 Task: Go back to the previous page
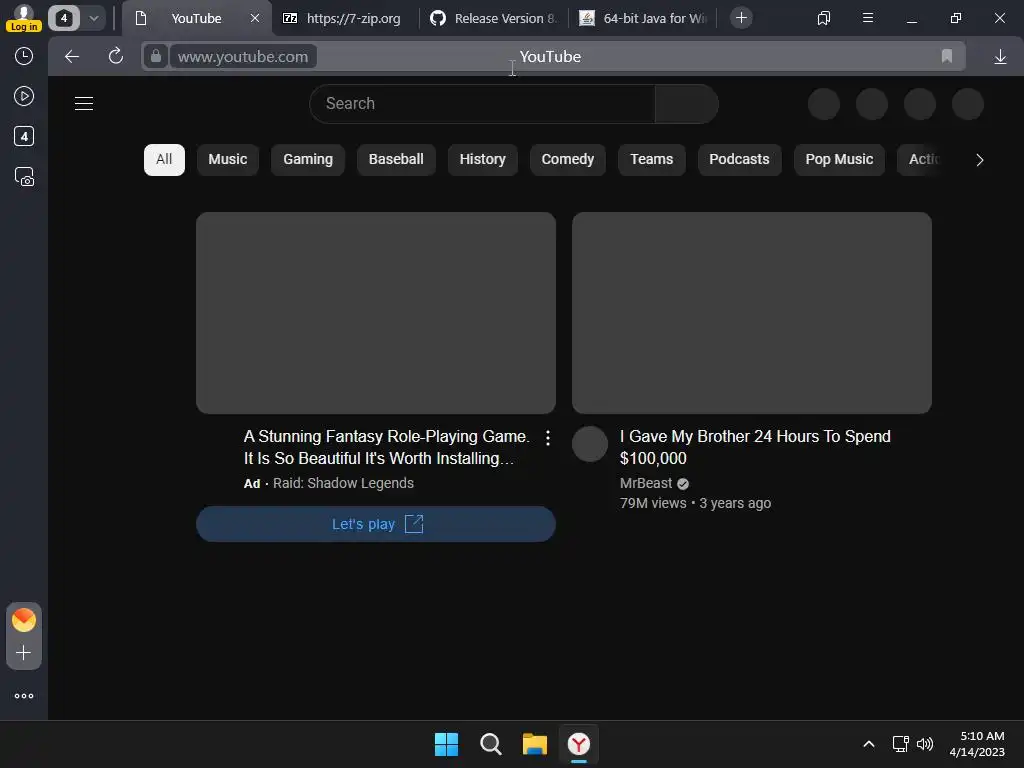point(72,57)
